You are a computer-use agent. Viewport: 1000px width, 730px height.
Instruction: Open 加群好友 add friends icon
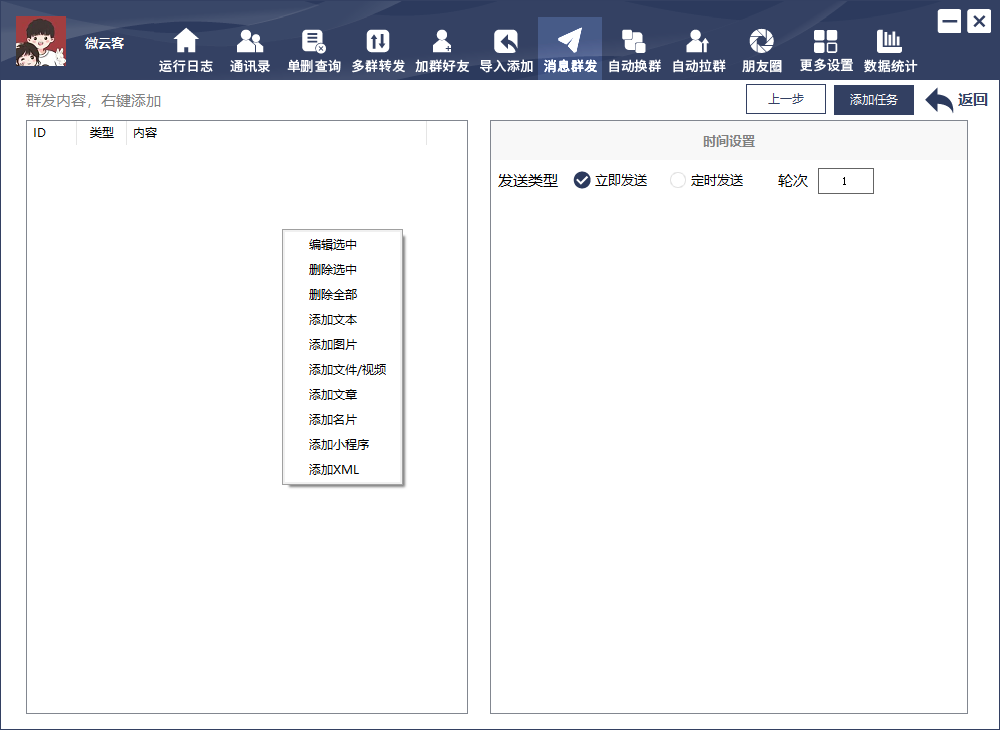[442, 42]
